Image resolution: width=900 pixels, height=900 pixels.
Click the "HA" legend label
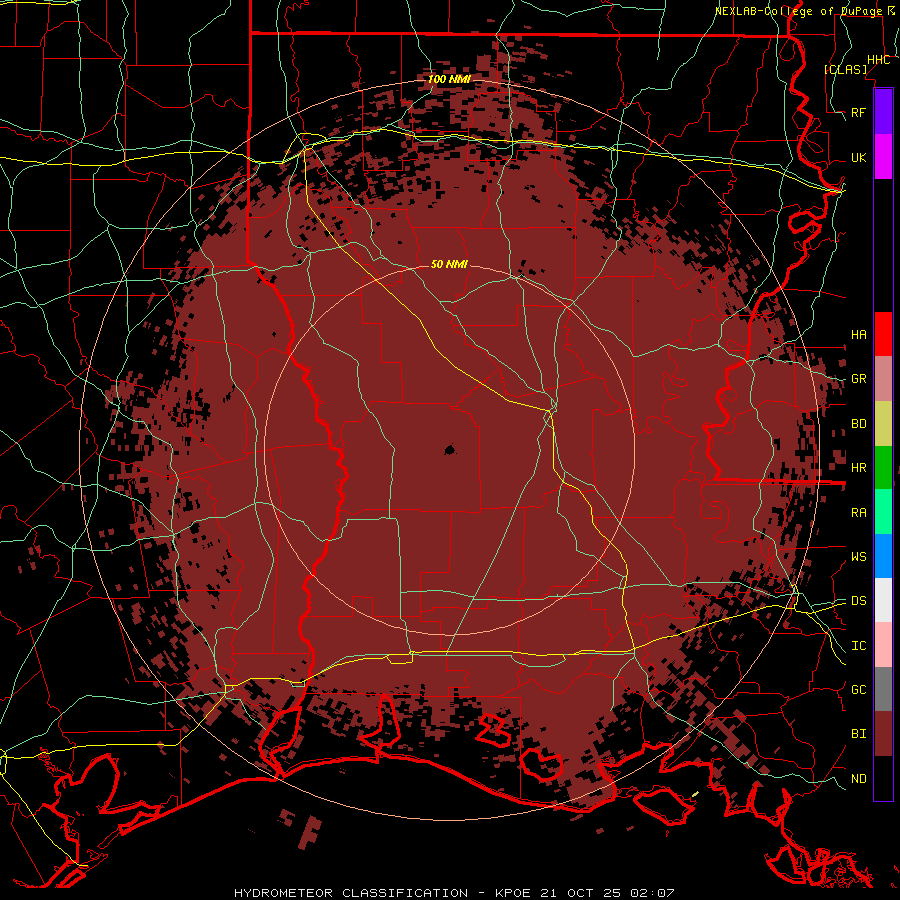coord(859,334)
